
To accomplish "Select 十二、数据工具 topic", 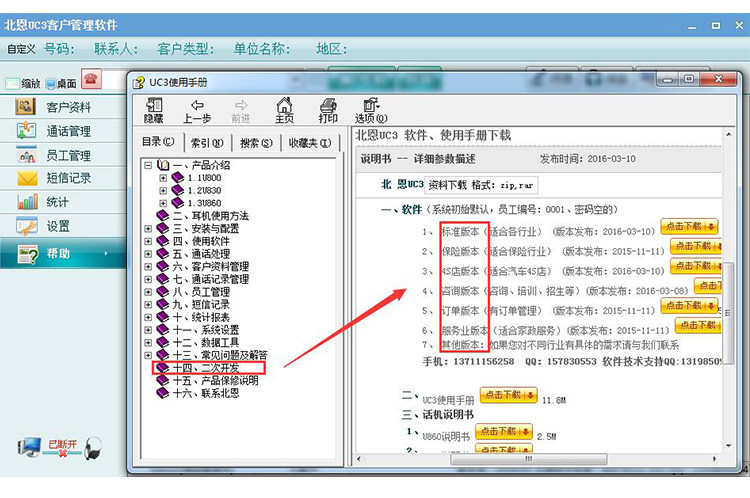I will pos(206,343).
